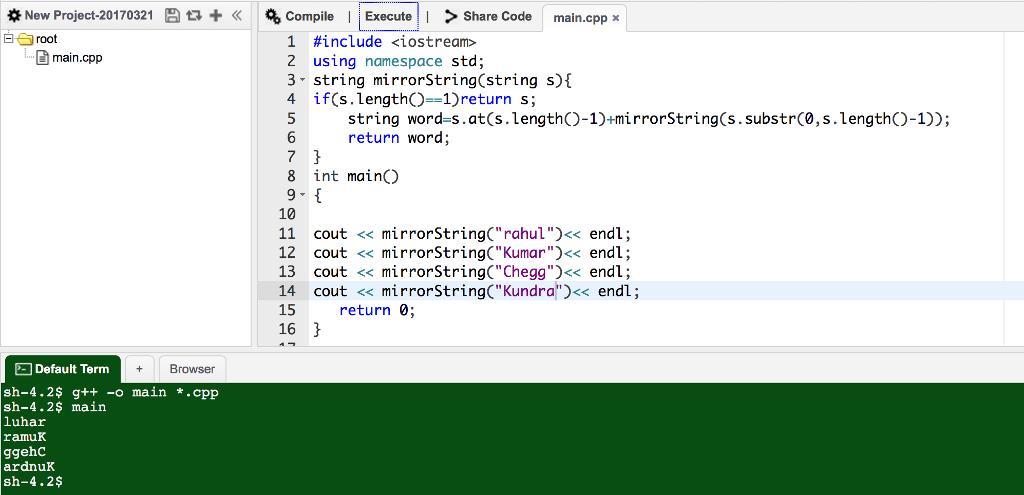Image resolution: width=1024 pixels, height=495 pixels.
Task: Click 'int main()' declaration
Action: (x=356, y=176)
